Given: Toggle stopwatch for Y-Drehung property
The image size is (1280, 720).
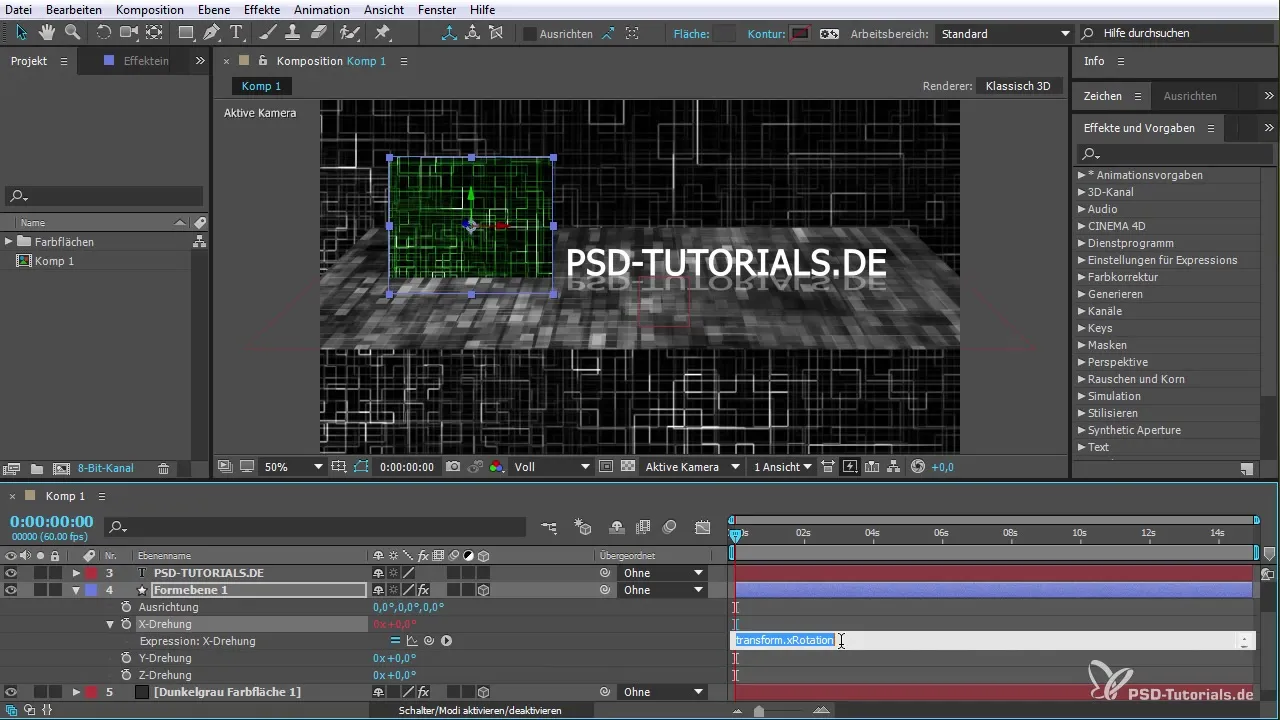Looking at the screenshot, I should coord(126,658).
